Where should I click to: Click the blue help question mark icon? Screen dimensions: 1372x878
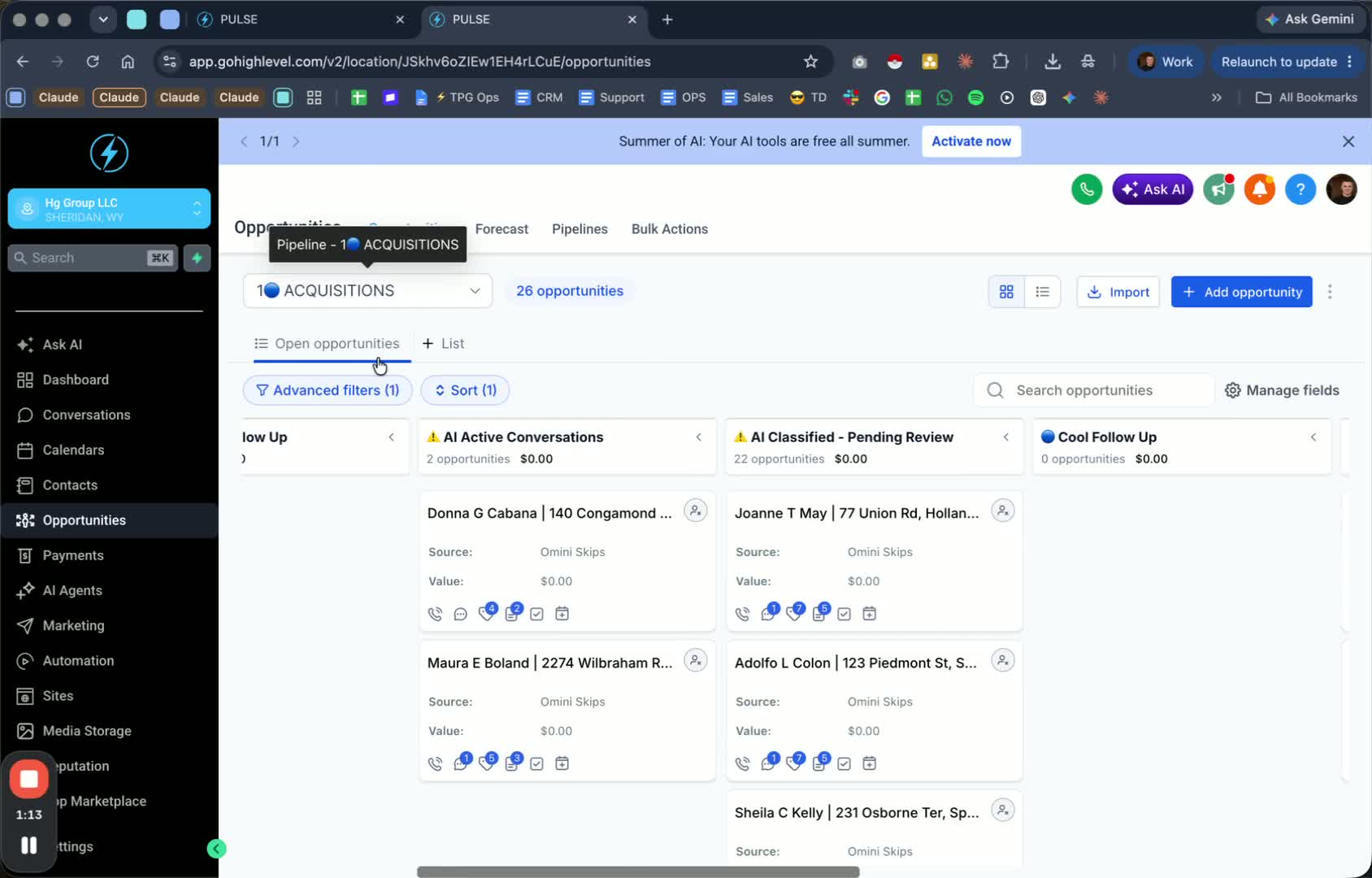click(1300, 189)
